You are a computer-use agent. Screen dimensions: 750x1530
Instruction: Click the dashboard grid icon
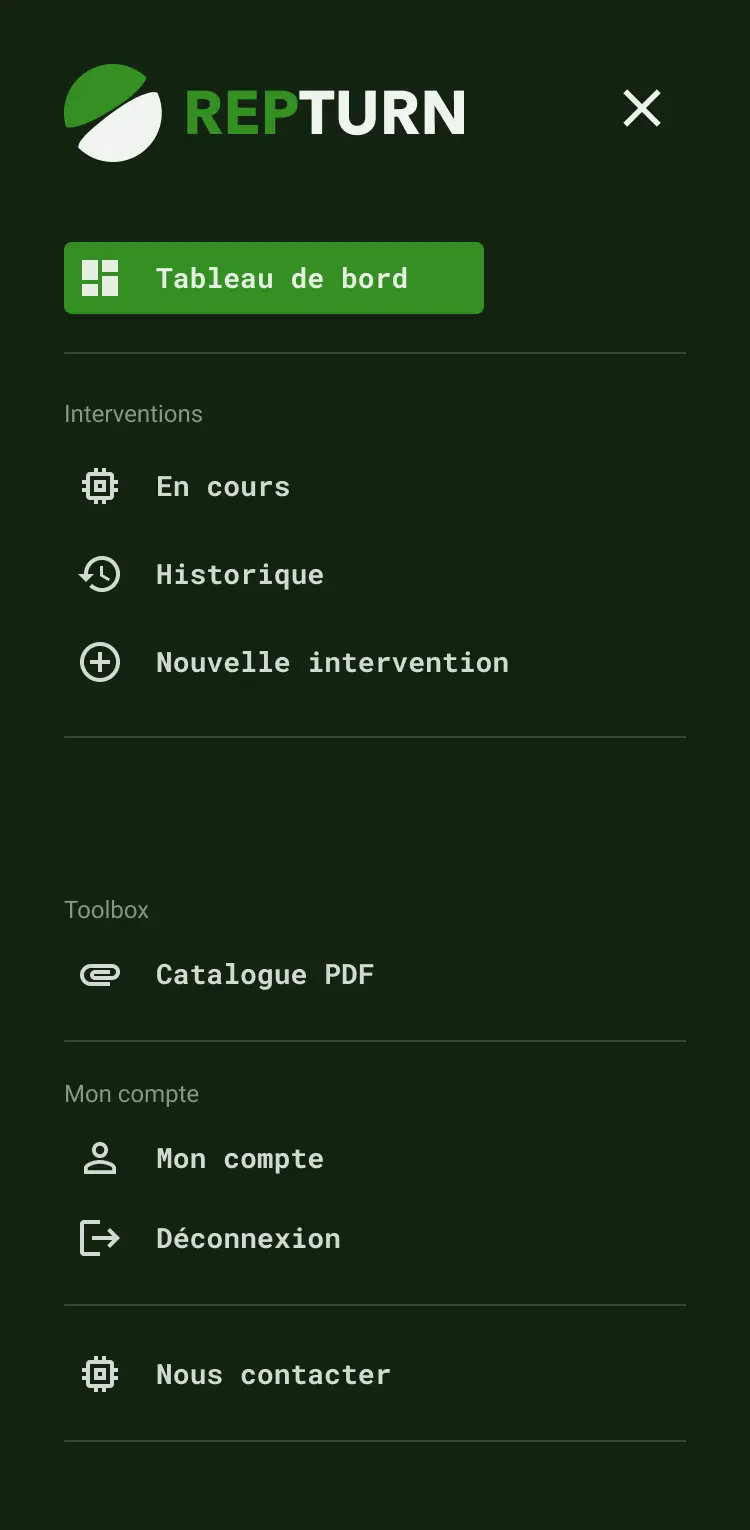click(x=100, y=278)
